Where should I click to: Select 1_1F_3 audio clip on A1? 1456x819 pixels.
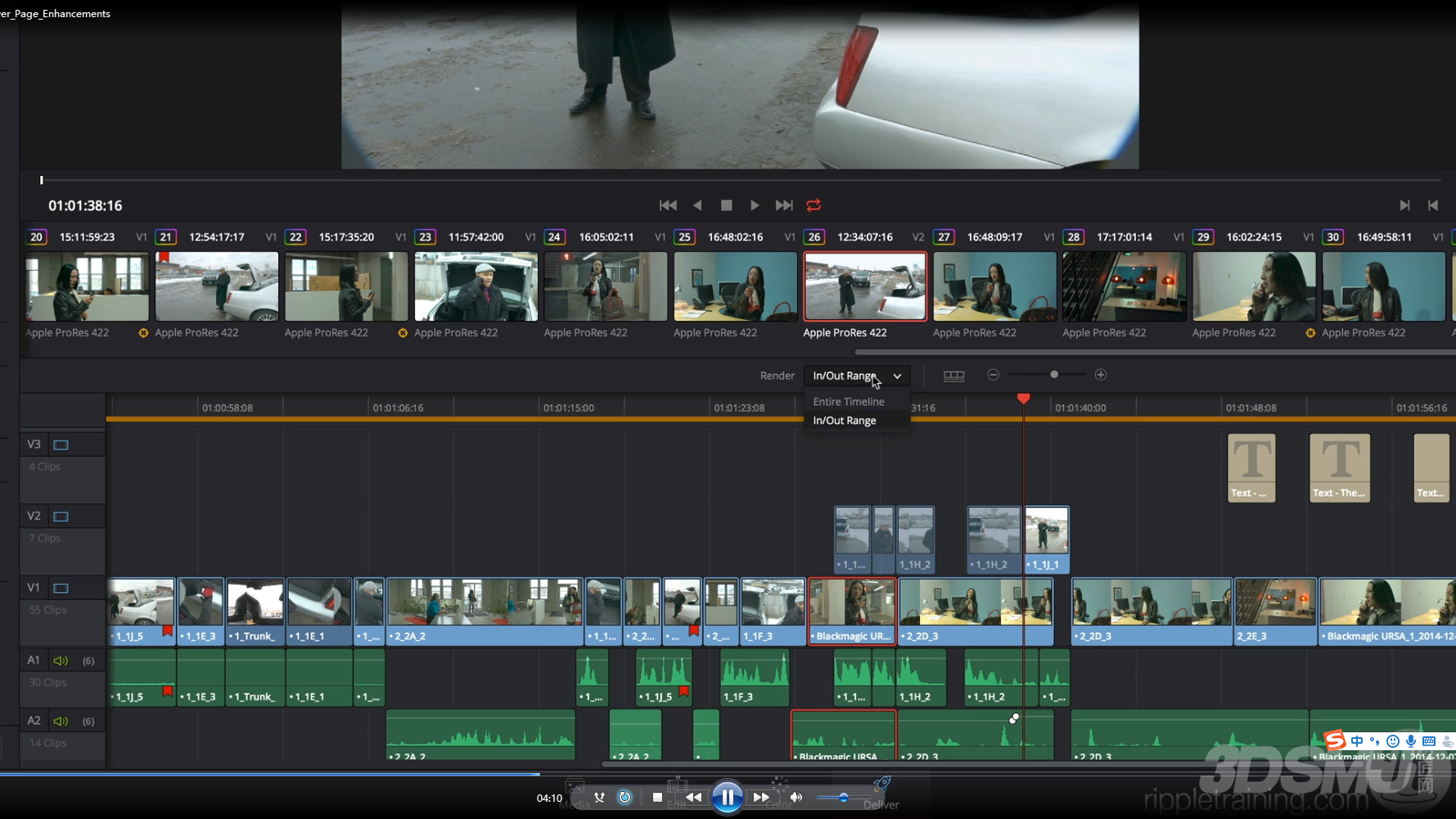(x=755, y=677)
